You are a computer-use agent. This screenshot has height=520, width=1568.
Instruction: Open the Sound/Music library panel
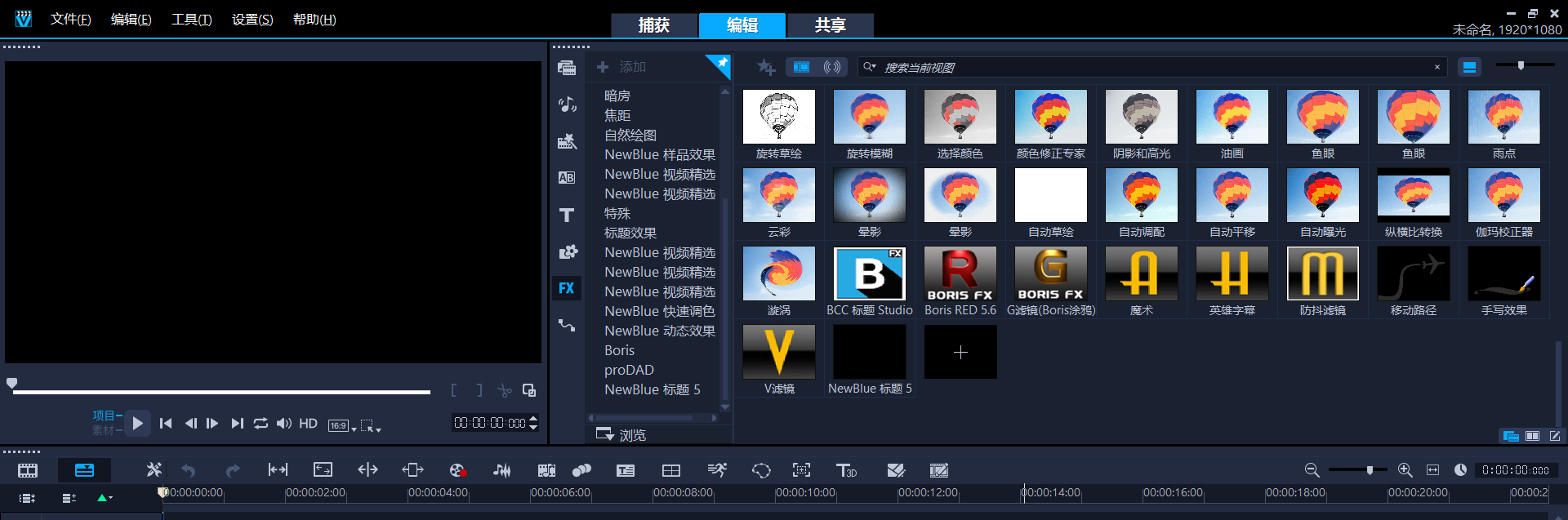[566, 104]
